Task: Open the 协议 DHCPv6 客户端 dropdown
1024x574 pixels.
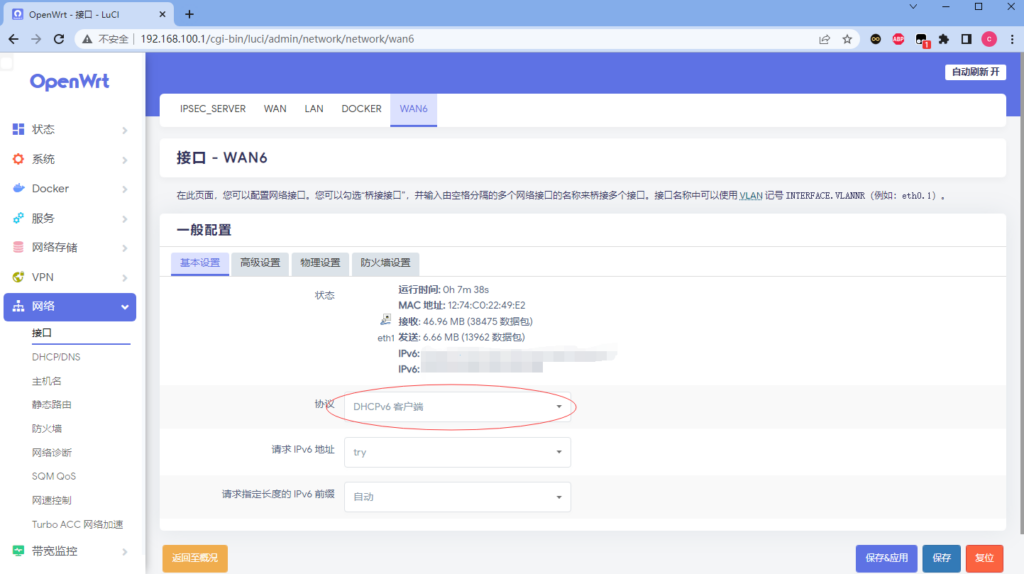Action: tap(457, 407)
